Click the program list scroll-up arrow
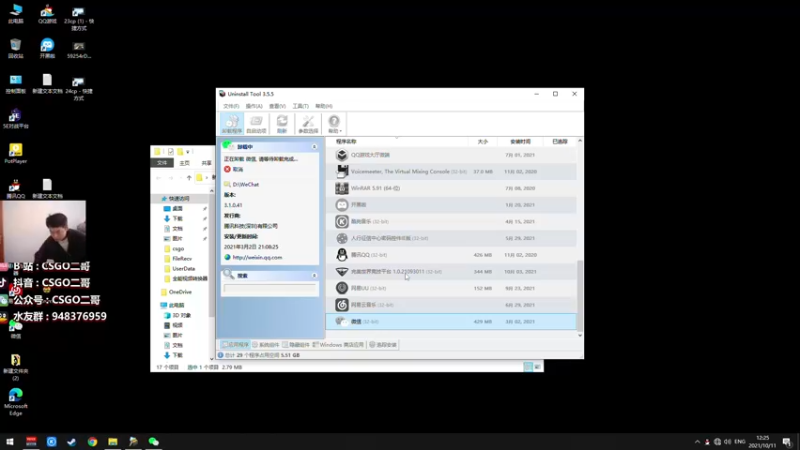Viewport: 800px width, 450px height. (580, 141)
